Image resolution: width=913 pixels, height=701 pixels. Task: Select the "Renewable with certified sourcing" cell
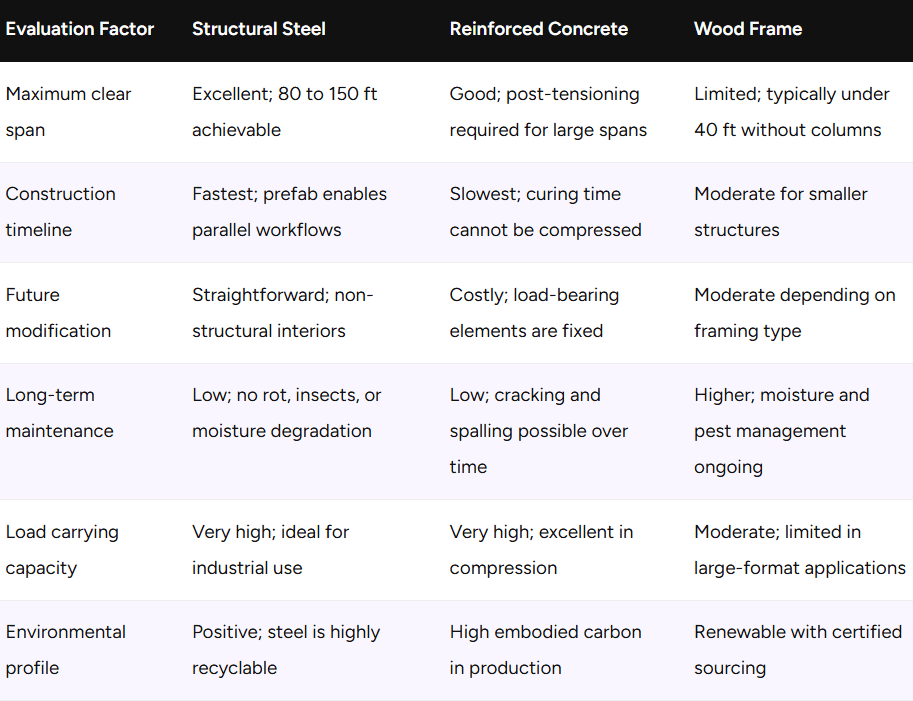(x=798, y=650)
